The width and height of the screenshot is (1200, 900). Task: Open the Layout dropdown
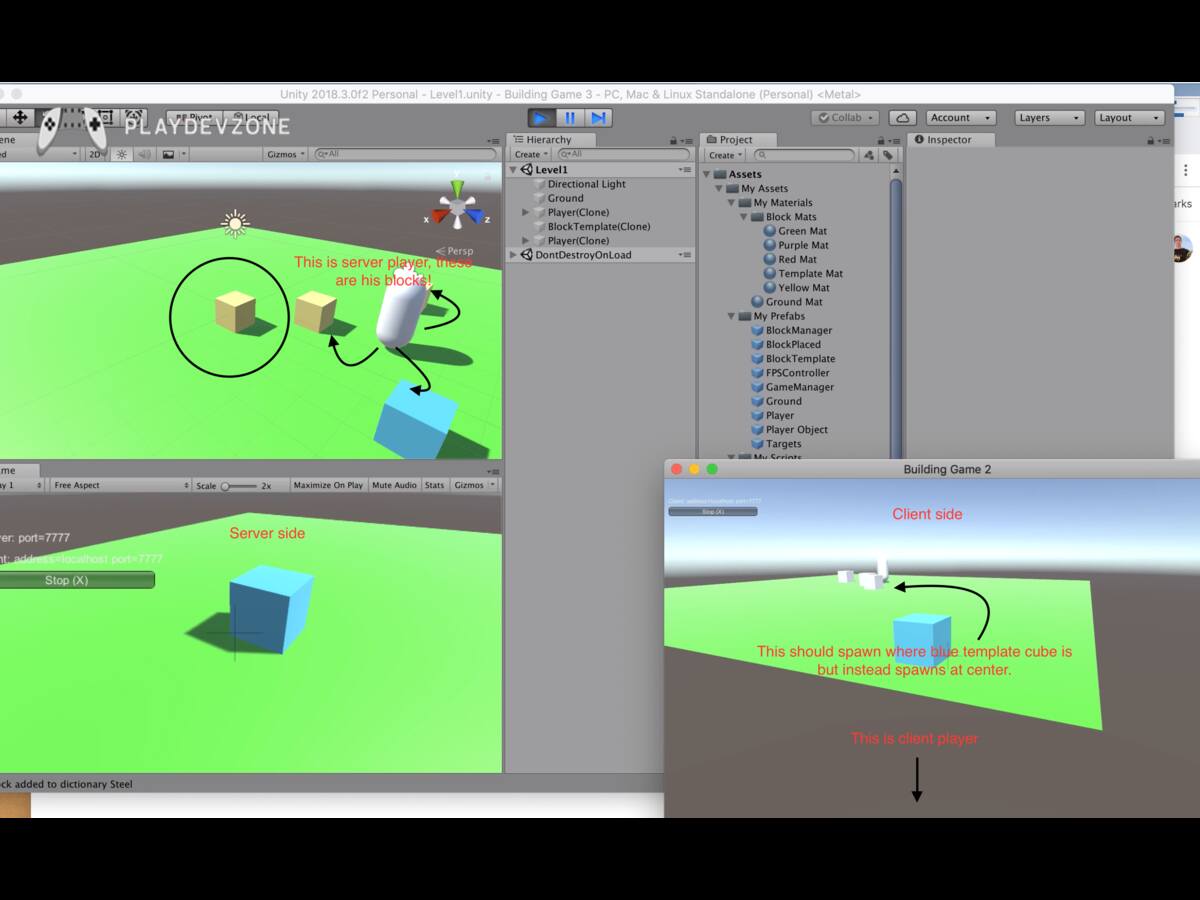coord(1130,118)
